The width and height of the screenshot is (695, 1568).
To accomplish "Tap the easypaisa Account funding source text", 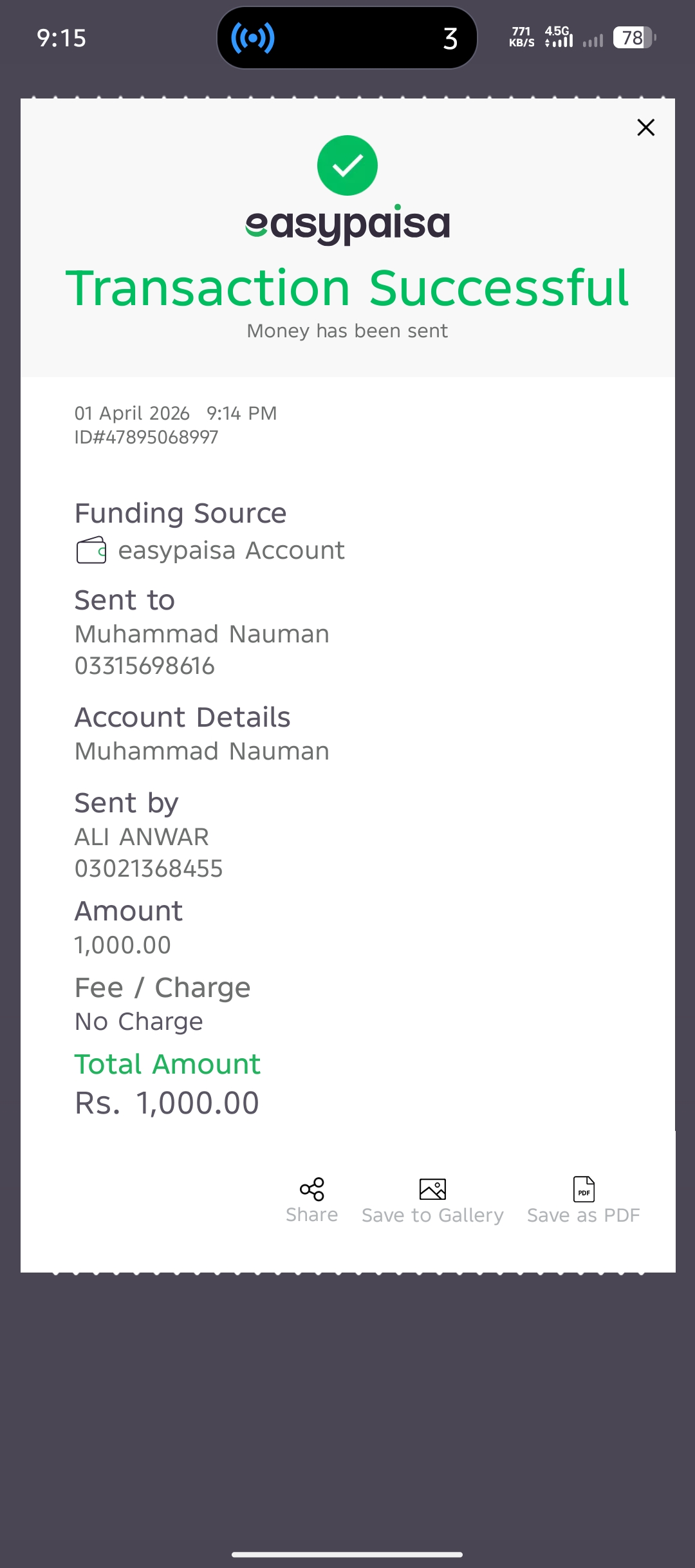I will click(x=232, y=551).
